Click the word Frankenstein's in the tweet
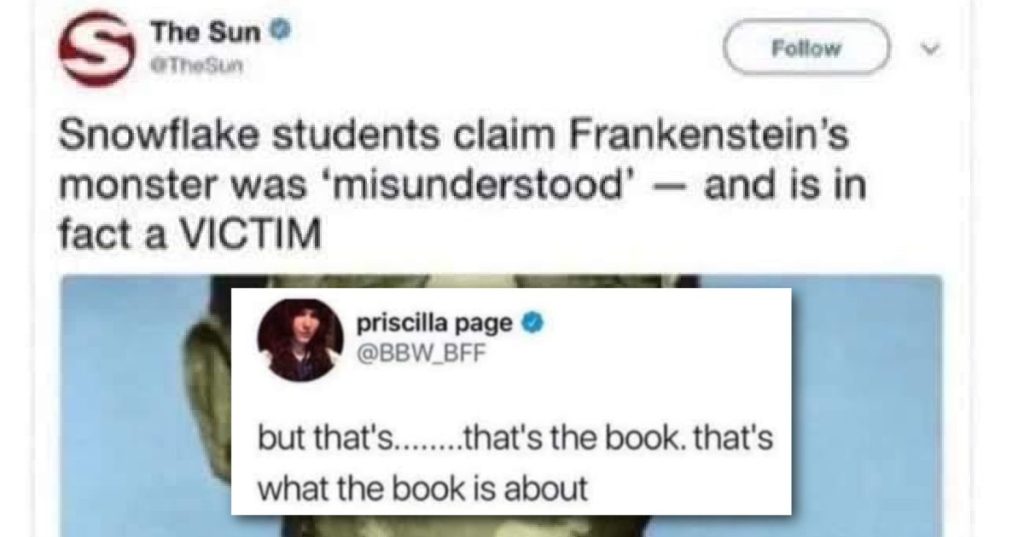 (709, 135)
